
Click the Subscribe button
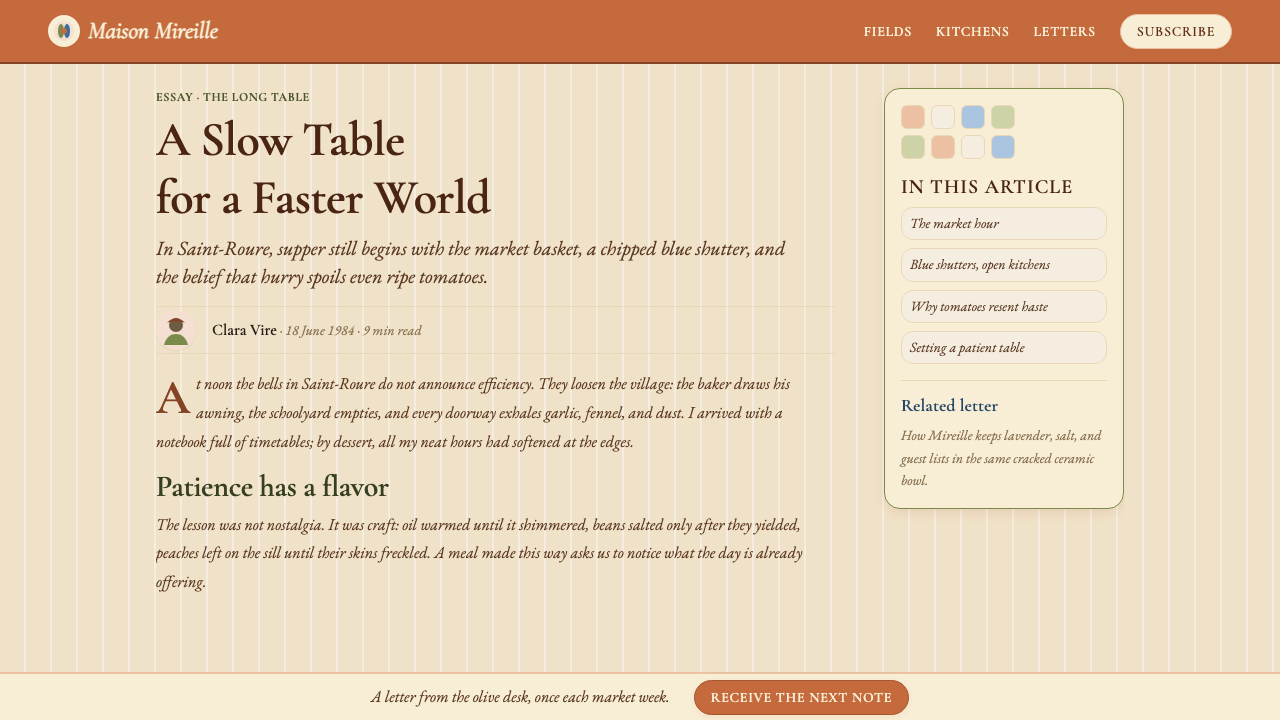pos(1176,31)
